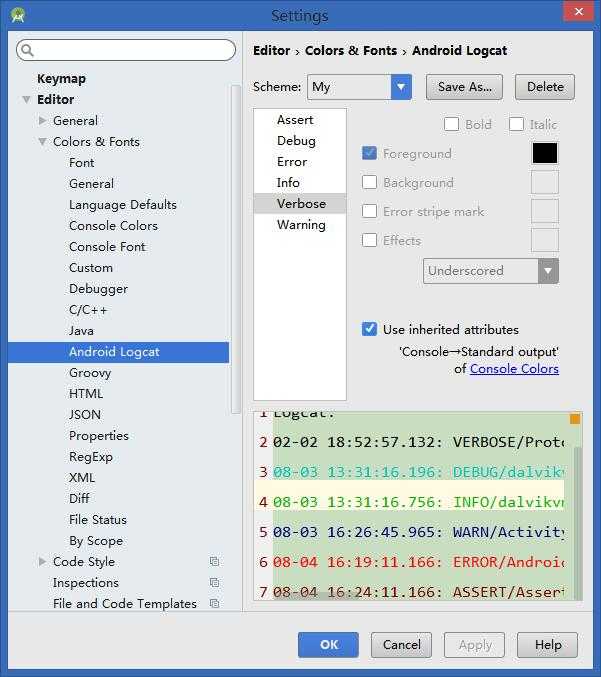Select XML color settings
Image resolution: width=601 pixels, height=677 pixels.
82,478
